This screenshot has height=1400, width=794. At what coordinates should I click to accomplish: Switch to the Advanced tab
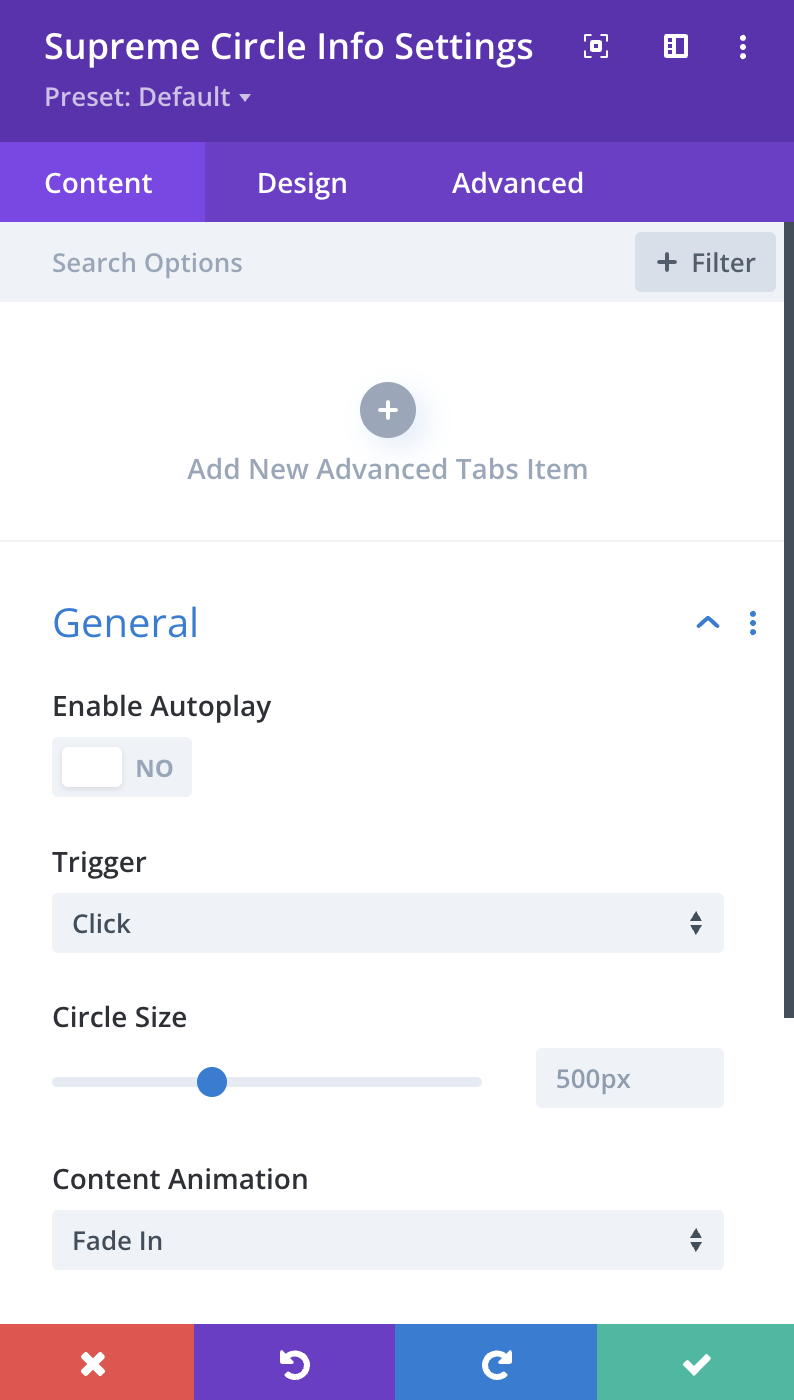tap(518, 183)
